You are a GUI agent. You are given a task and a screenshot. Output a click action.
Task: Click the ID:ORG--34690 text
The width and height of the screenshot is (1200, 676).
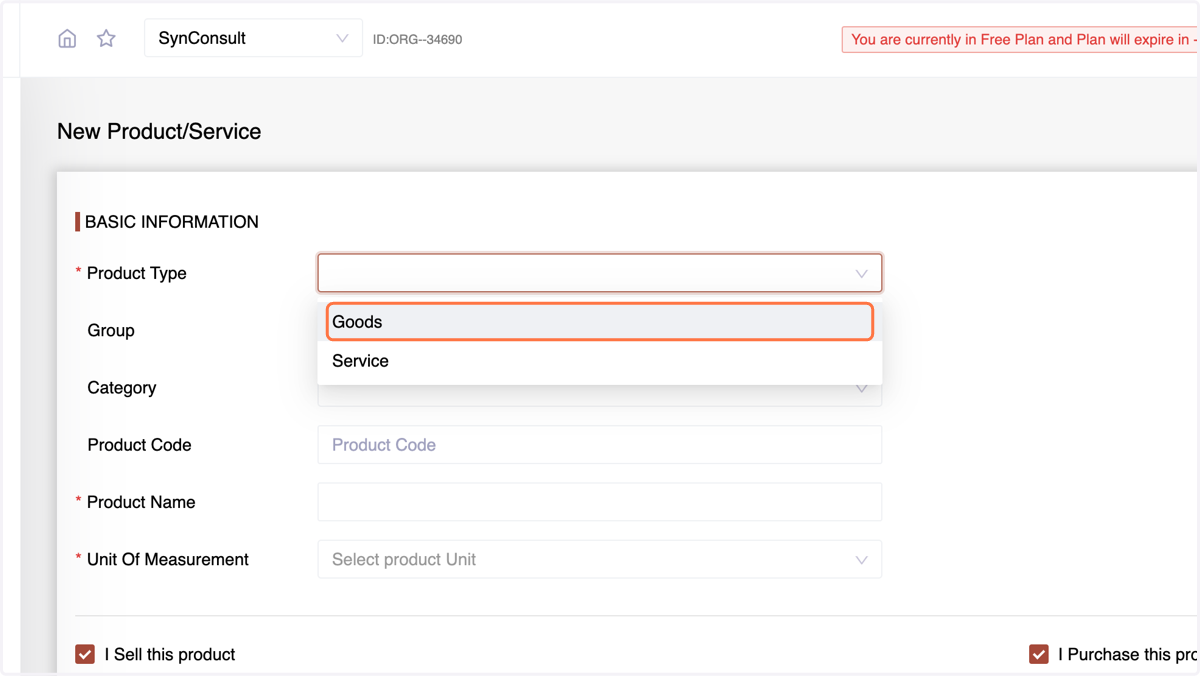417,40
